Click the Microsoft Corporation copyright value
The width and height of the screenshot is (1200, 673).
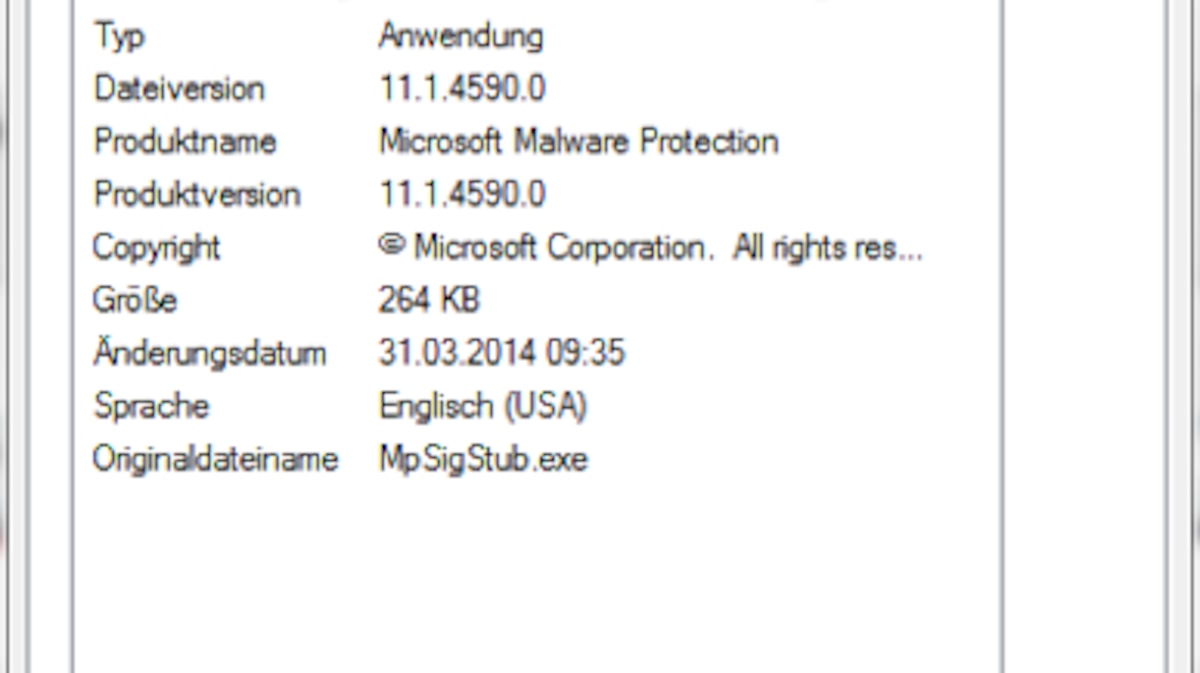coord(650,248)
